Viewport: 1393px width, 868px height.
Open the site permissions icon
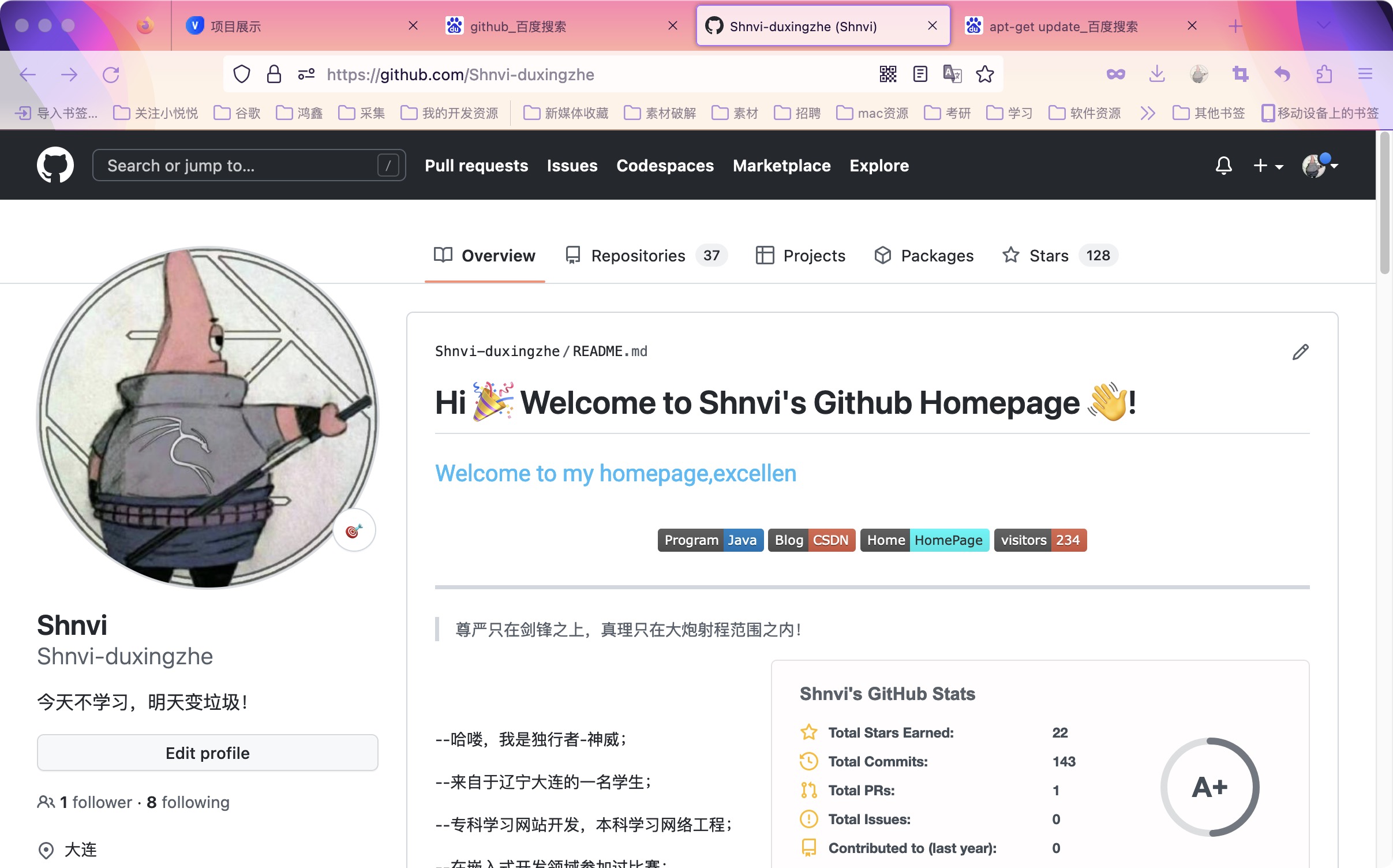point(306,74)
